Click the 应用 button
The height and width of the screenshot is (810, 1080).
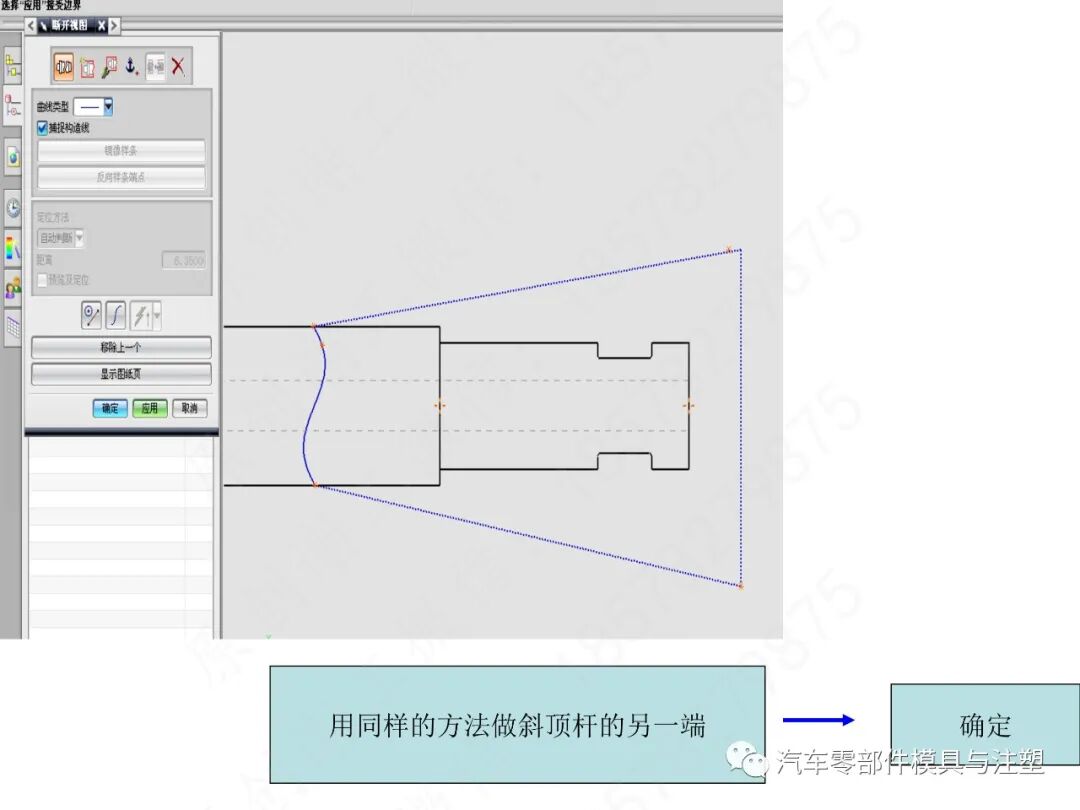[x=150, y=408]
